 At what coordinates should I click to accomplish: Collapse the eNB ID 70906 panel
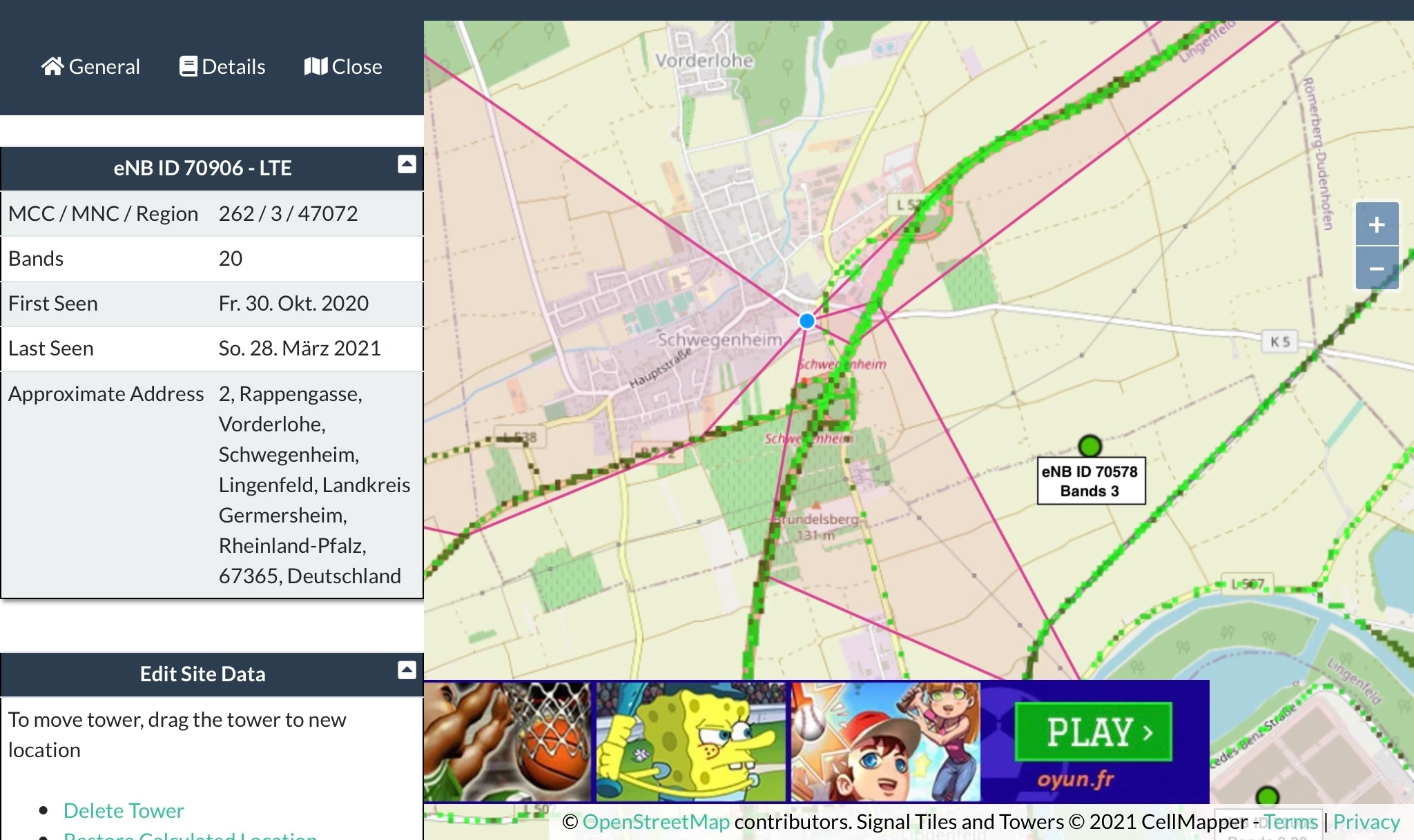pos(407,164)
